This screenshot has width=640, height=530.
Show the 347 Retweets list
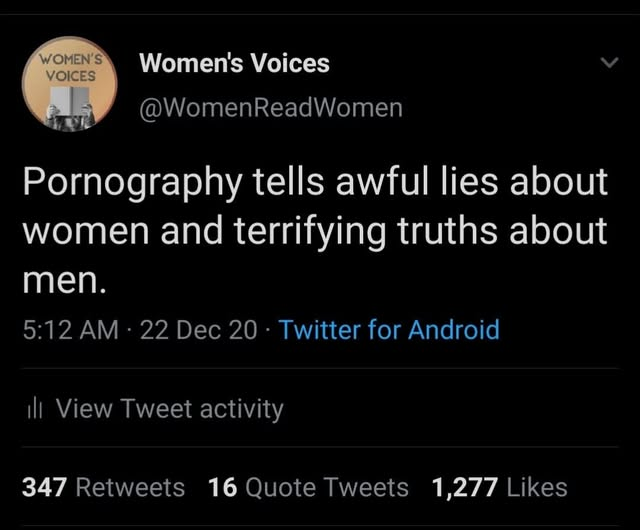click(x=103, y=487)
